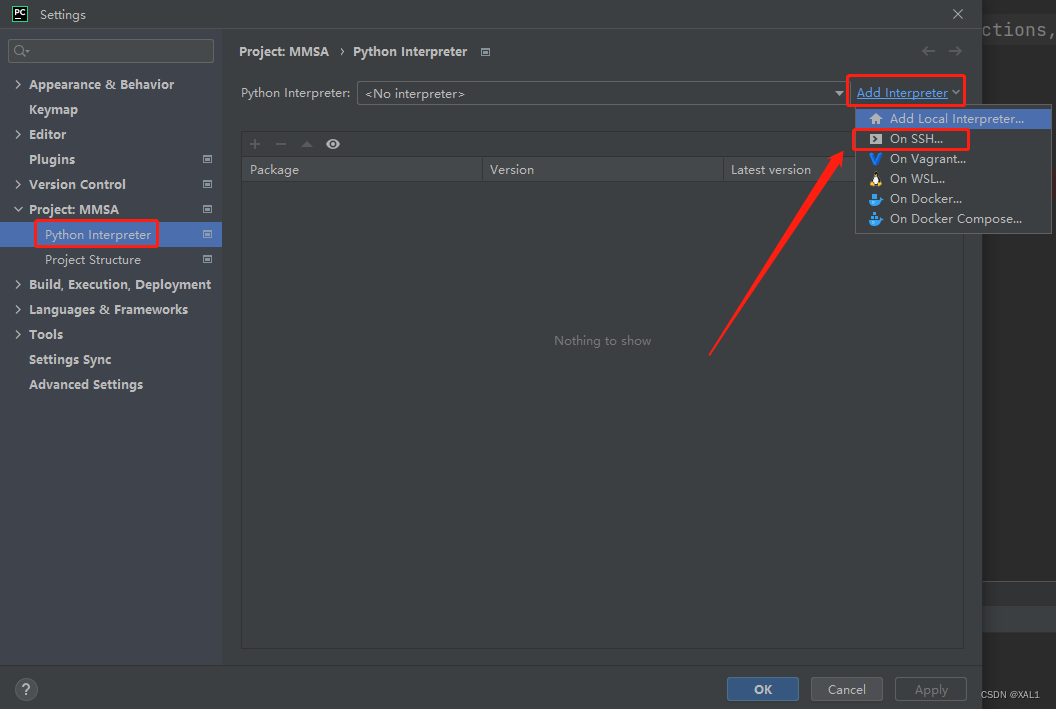The height and width of the screenshot is (709, 1056).
Task: Click the Apply button
Action: click(931, 689)
